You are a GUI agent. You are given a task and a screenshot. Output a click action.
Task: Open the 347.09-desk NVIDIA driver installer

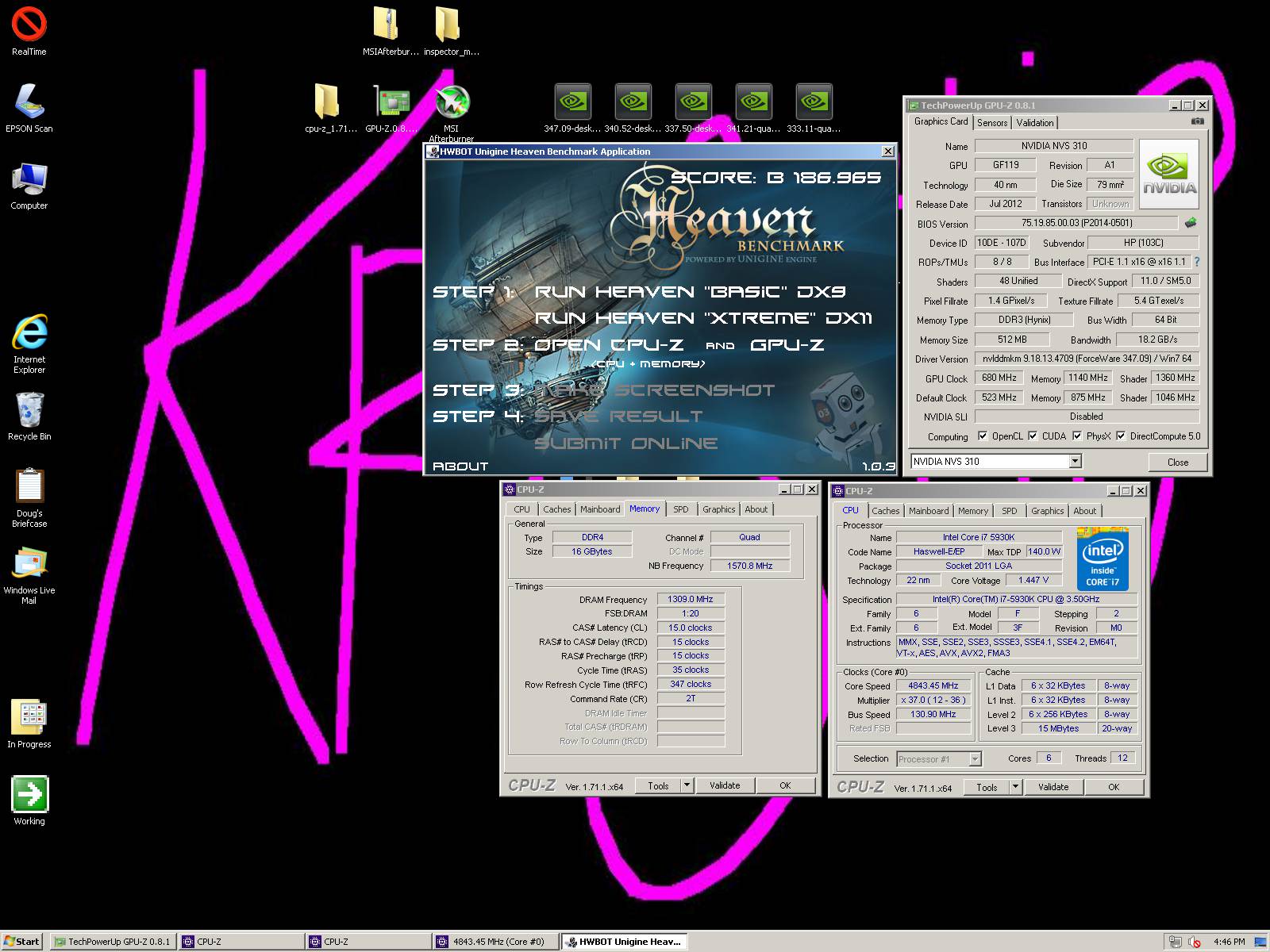pyautogui.click(x=572, y=108)
